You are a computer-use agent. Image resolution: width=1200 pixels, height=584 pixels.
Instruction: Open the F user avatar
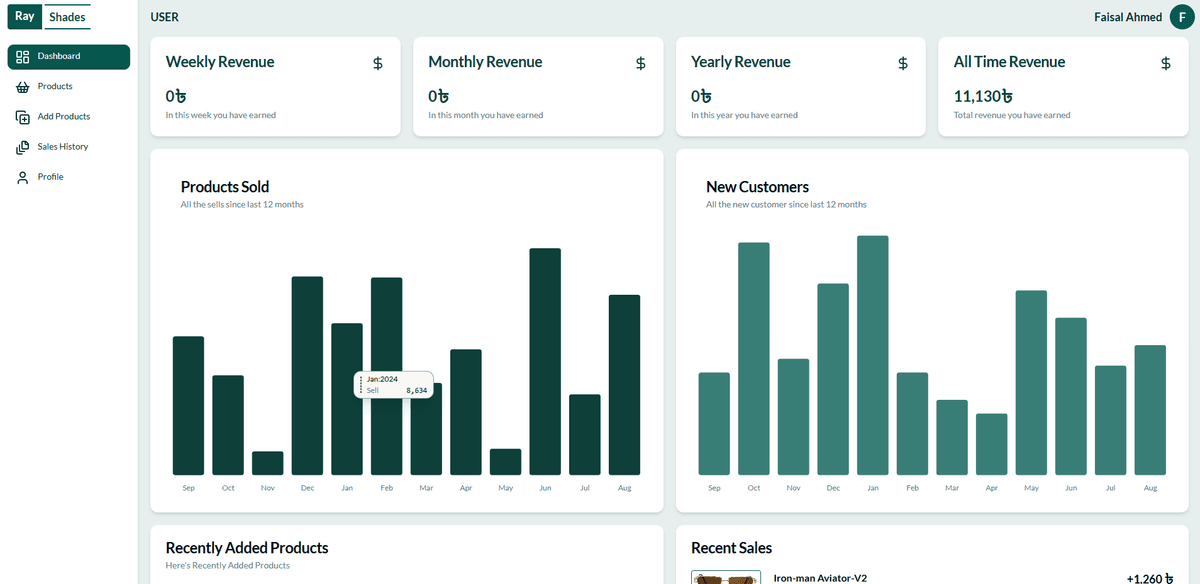point(1182,17)
